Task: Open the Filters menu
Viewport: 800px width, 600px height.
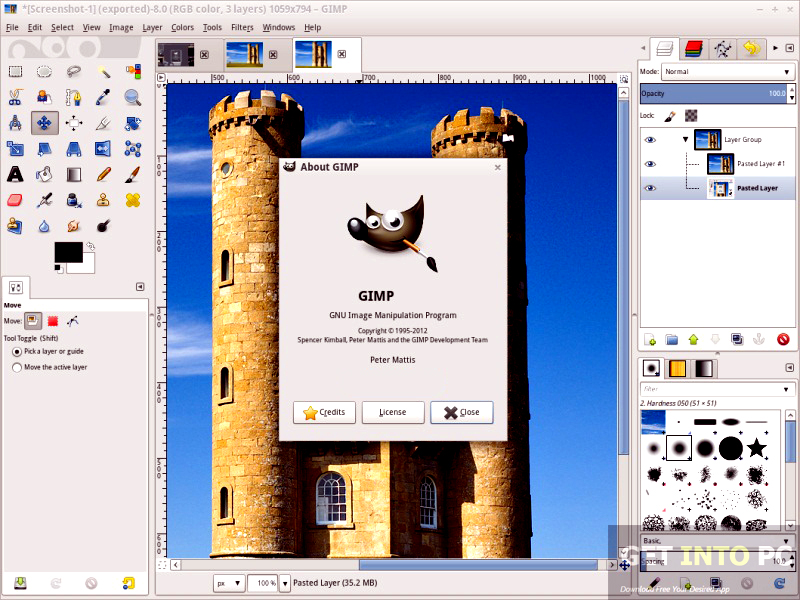Action: pyautogui.click(x=242, y=27)
